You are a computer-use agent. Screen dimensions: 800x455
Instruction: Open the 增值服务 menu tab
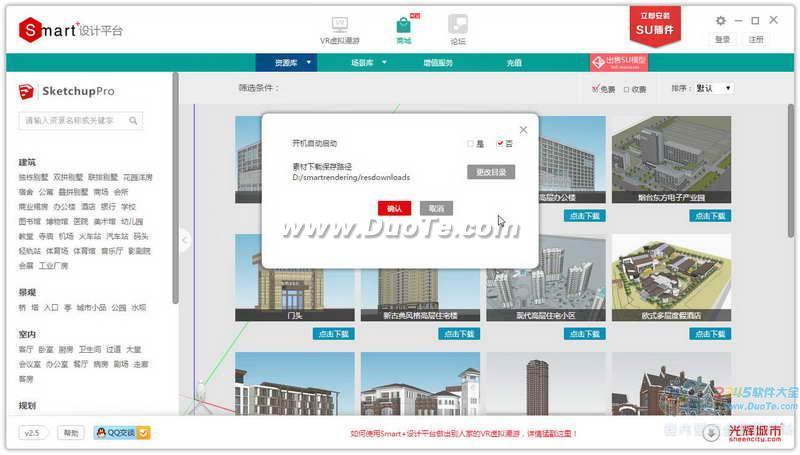tap(438, 63)
